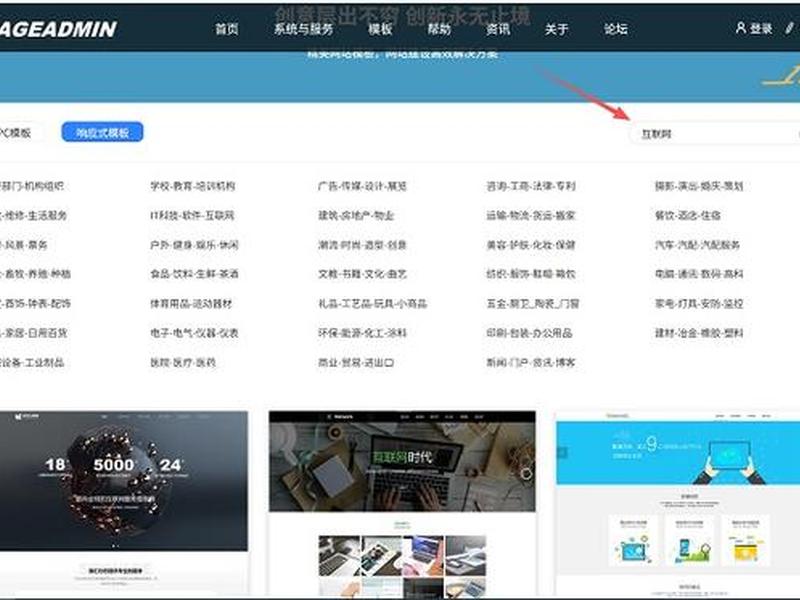Screen dimensions: 800x600
Task: Choose the IT科技-软件-互联网 category
Action: click(192, 215)
